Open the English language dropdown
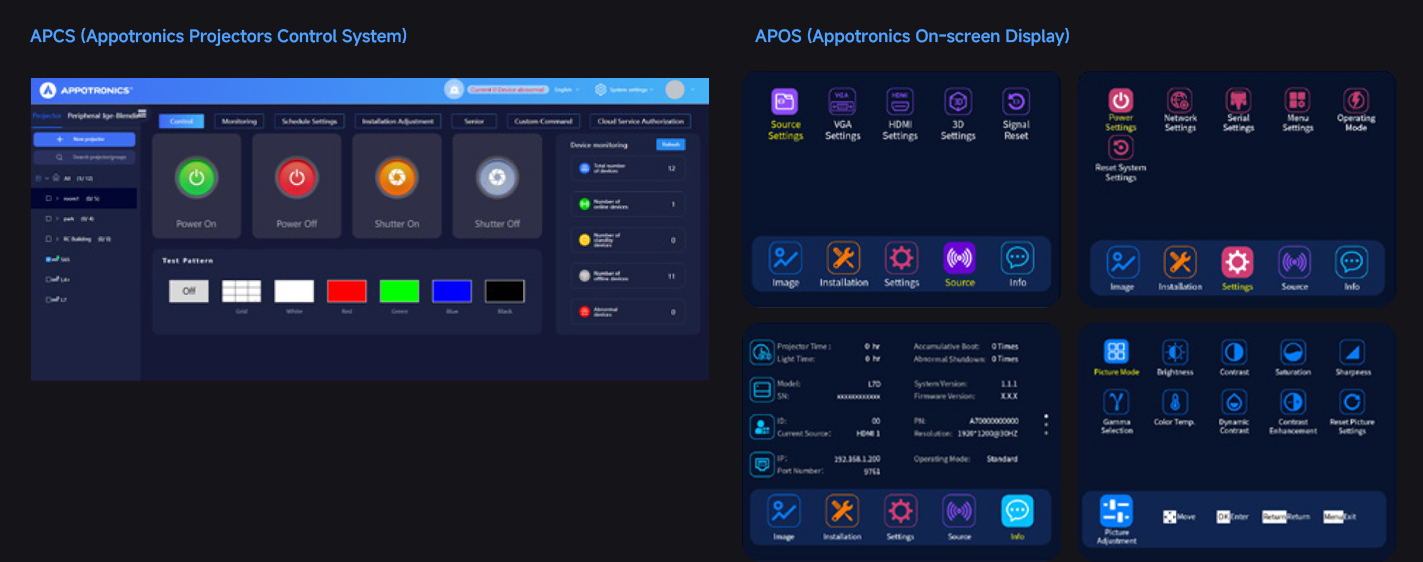The width and height of the screenshot is (1423, 562). pyautogui.click(x=566, y=90)
